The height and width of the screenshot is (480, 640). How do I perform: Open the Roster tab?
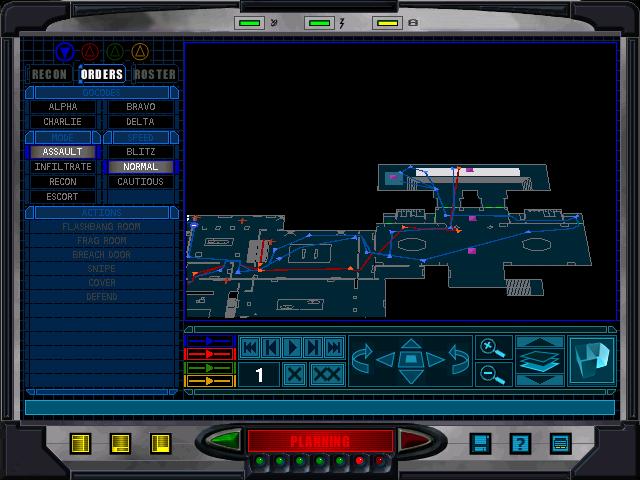[155, 74]
